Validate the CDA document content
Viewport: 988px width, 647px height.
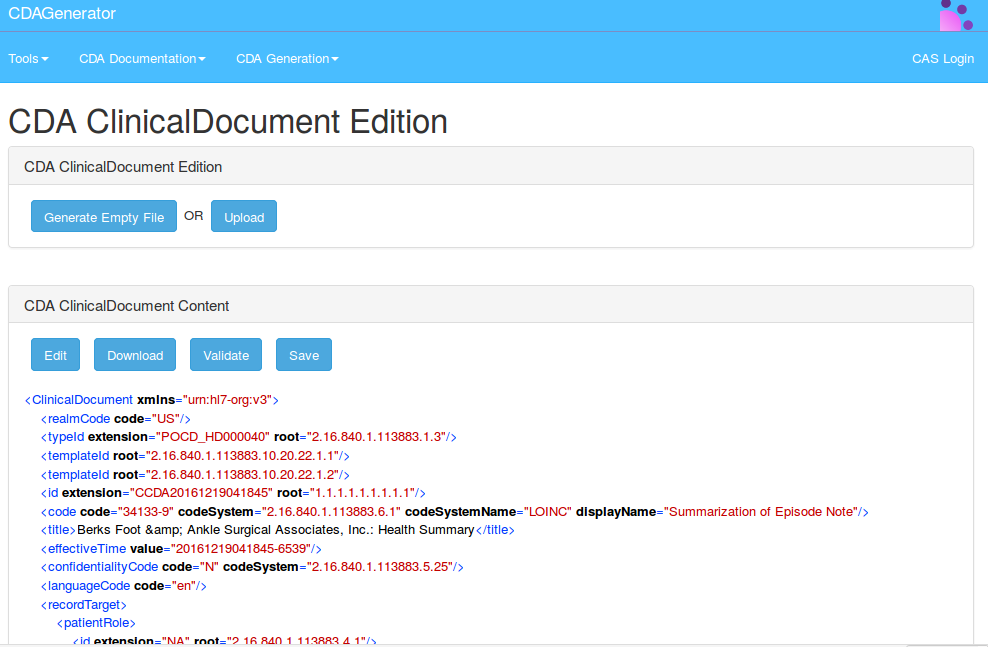click(226, 355)
